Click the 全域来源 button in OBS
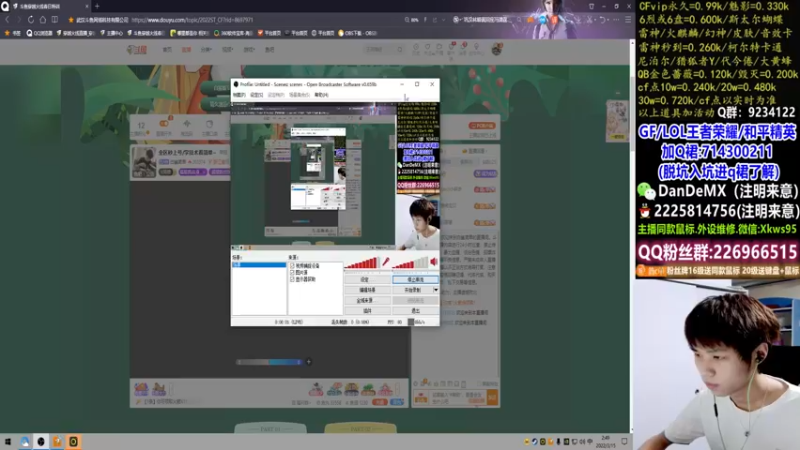The width and height of the screenshot is (800, 450). pos(367,301)
